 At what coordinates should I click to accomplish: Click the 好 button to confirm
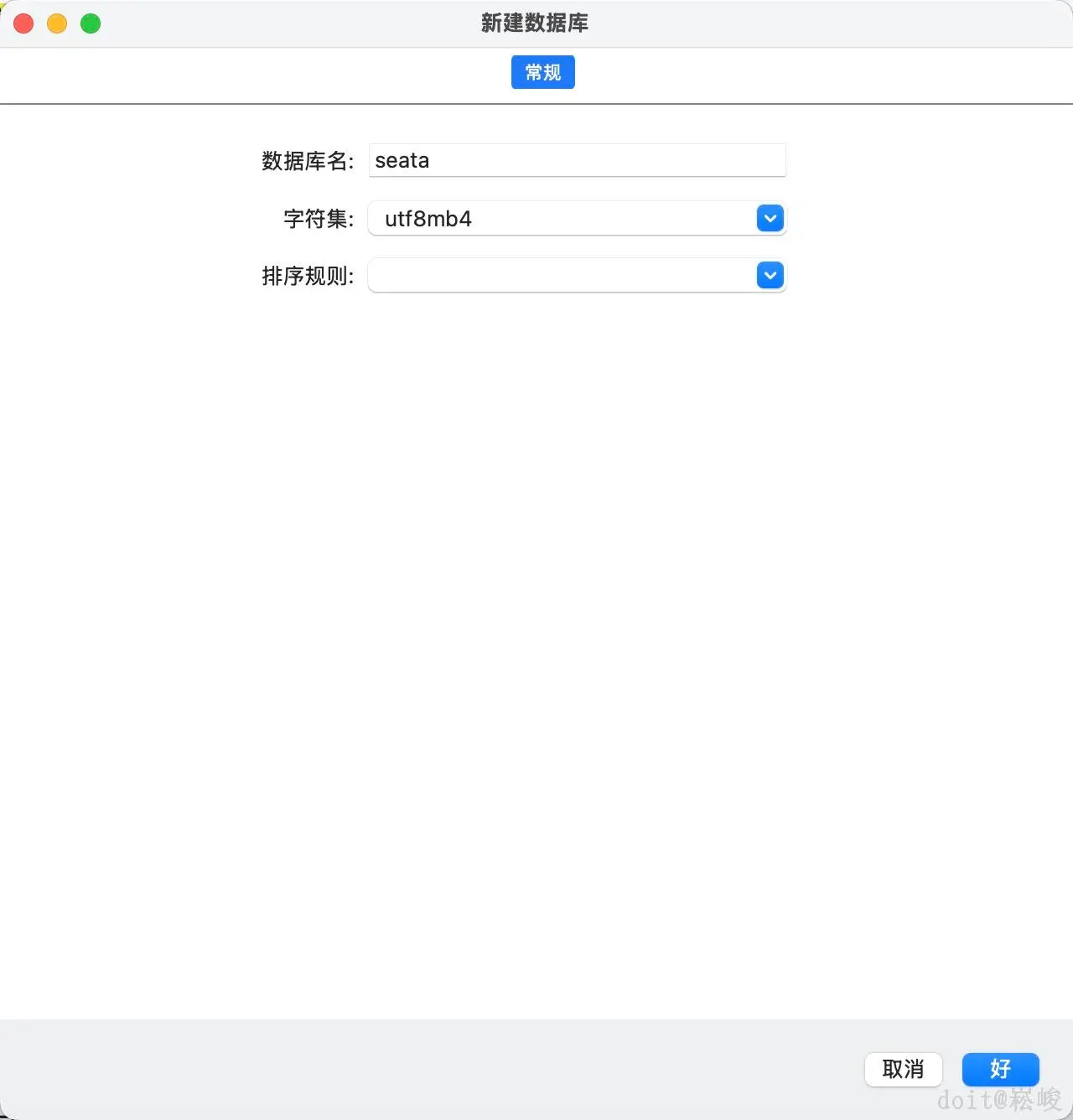click(x=999, y=1070)
